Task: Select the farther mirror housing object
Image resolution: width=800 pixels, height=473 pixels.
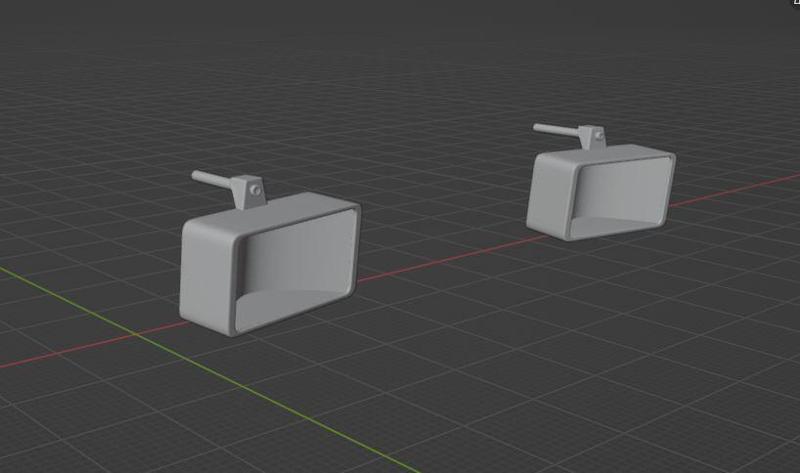Action: (x=601, y=192)
